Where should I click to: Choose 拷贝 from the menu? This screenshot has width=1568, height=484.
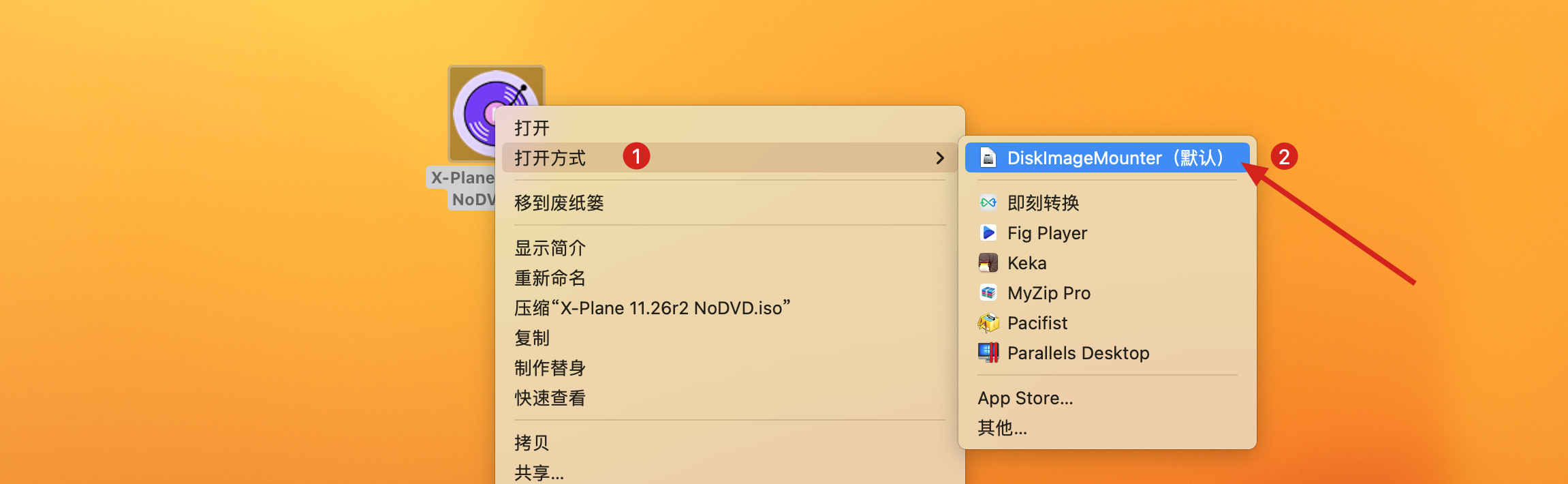(532, 443)
